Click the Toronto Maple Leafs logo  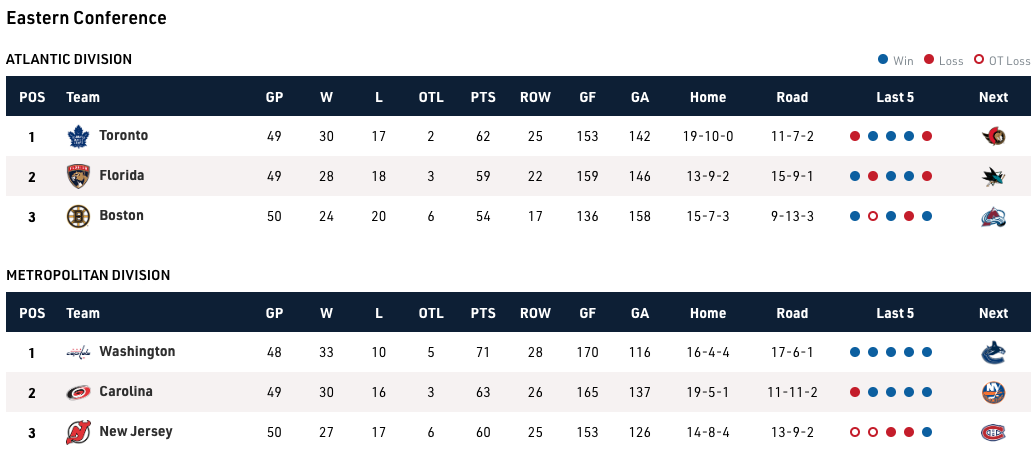click(78, 136)
